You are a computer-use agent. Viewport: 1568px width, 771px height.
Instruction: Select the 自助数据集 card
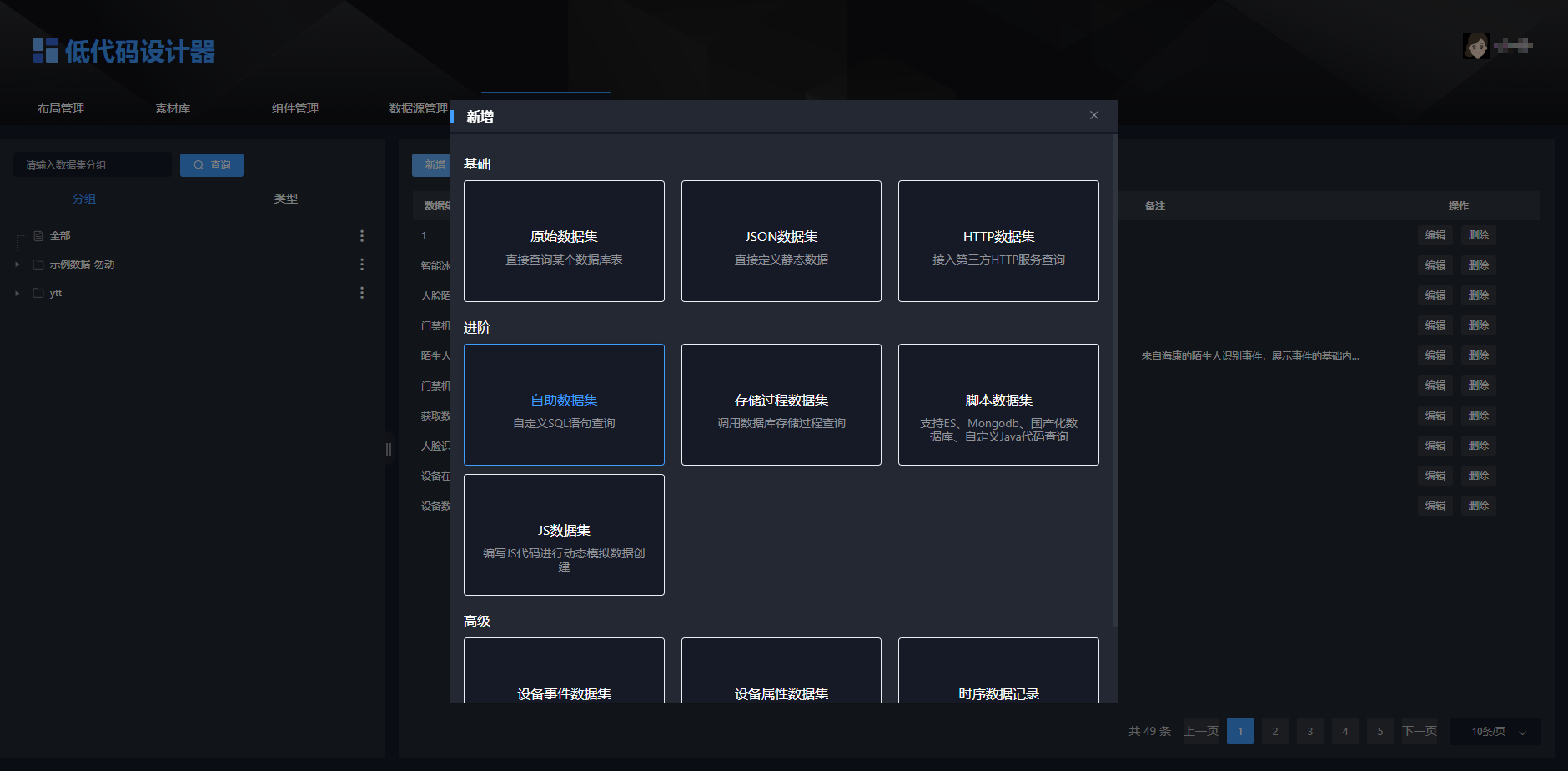(564, 405)
